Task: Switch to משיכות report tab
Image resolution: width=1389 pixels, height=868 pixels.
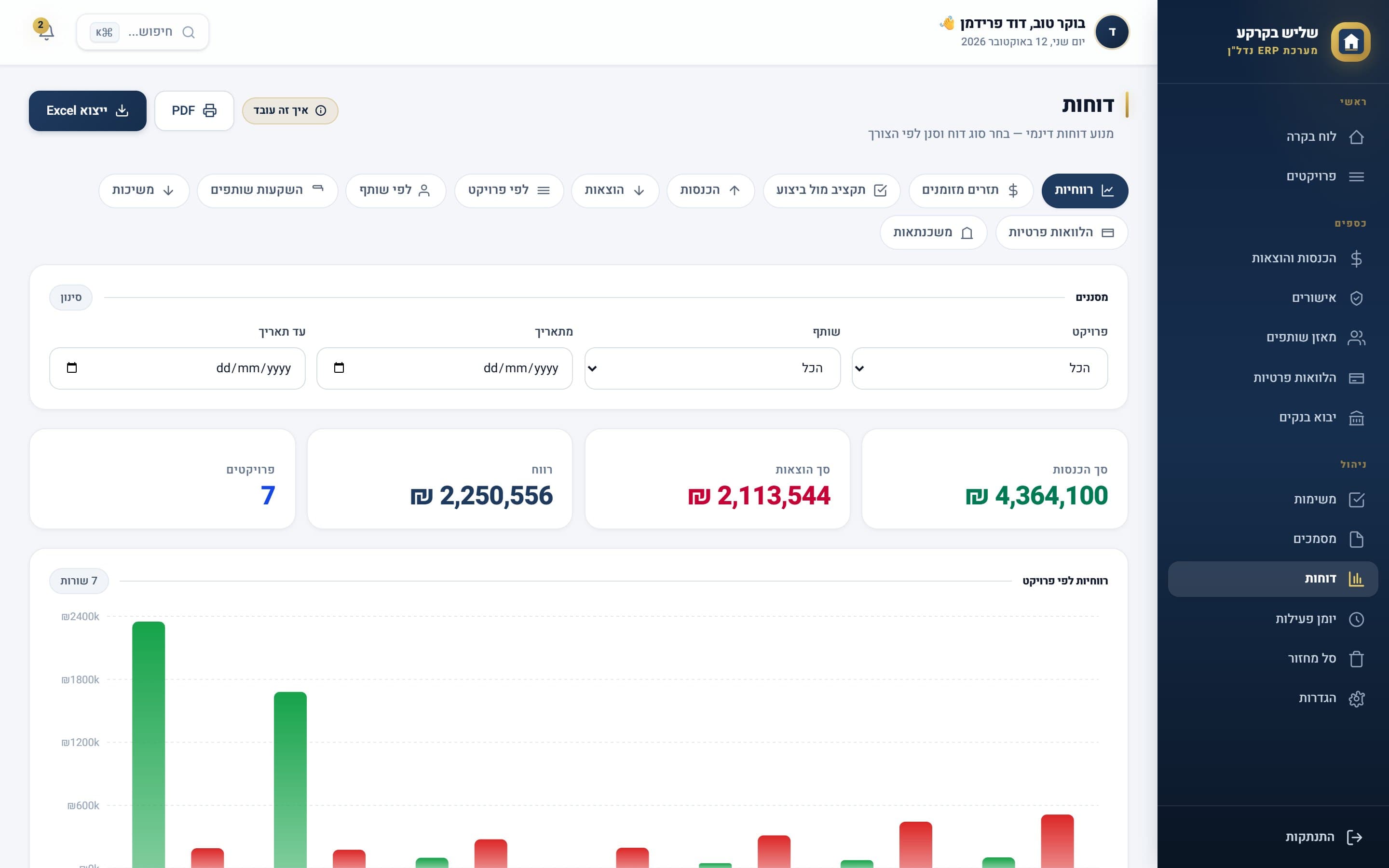Action: point(144,190)
